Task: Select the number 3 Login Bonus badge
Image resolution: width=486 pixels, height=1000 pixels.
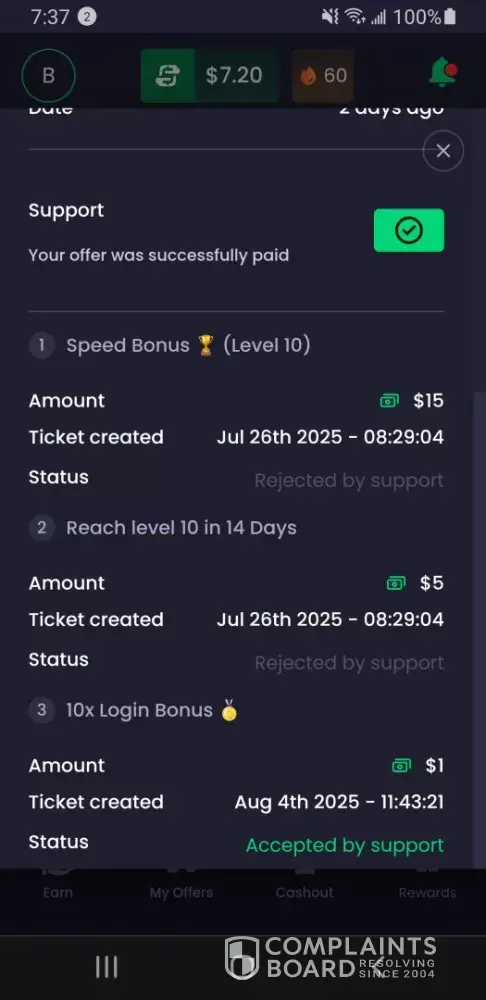Action: click(x=41, y=710)
